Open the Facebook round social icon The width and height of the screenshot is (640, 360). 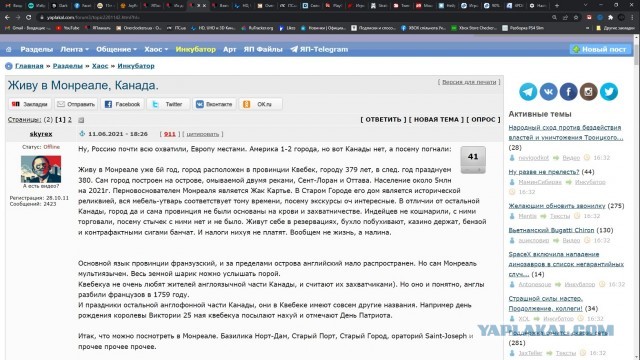tap(568, 92)
